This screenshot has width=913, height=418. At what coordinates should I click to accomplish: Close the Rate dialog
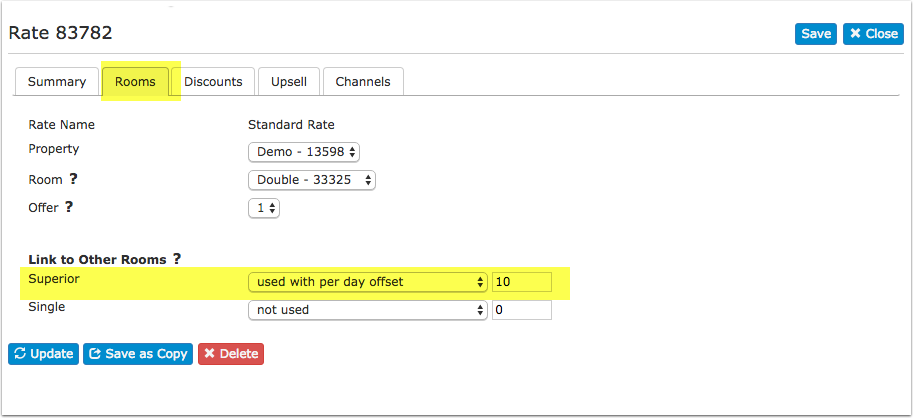pyautogui.click(x=873, y=34)
